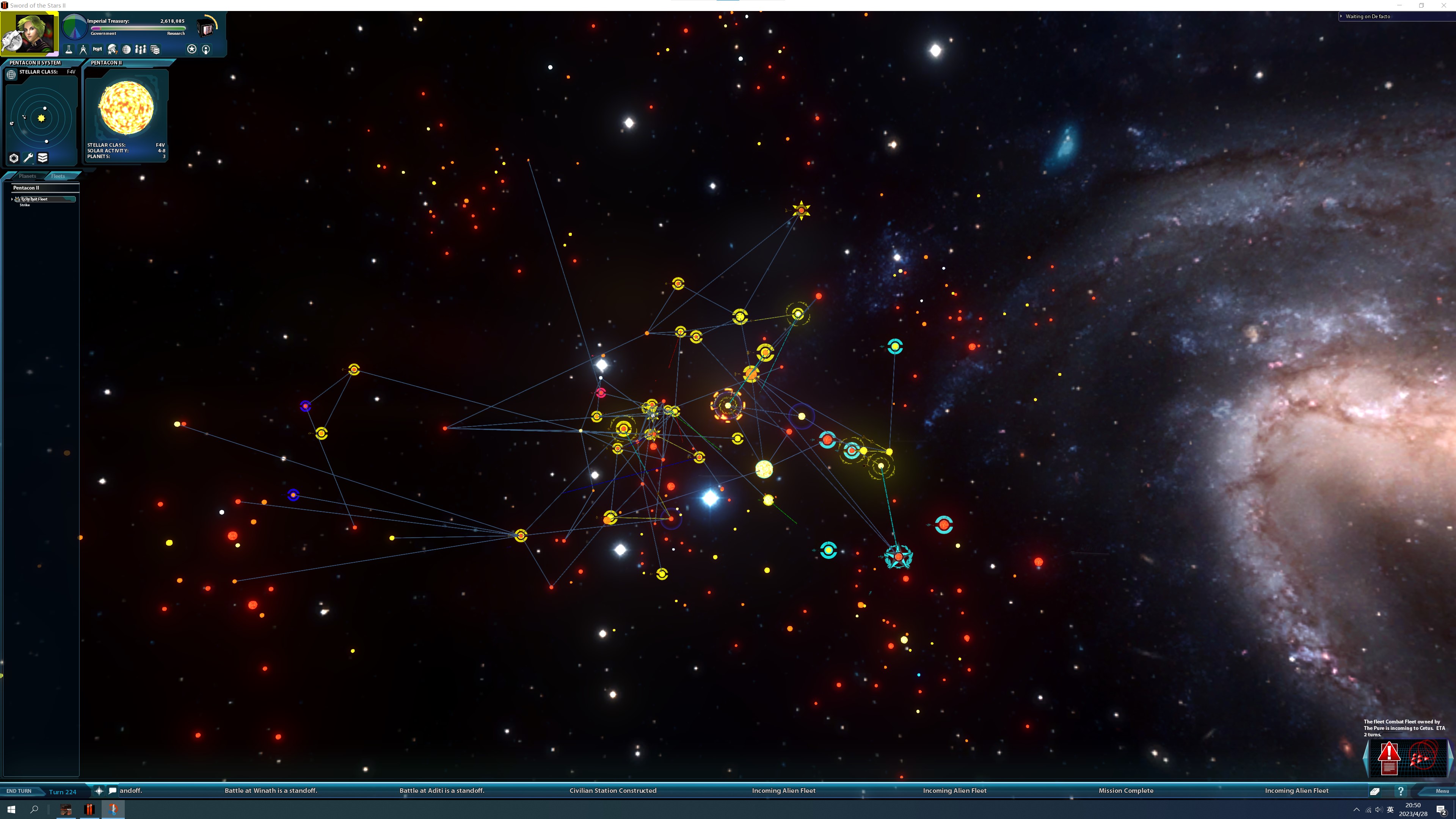Open the empire globe summary icon
The width and height of the screenshot is (1456, 819).
(127, 49)
